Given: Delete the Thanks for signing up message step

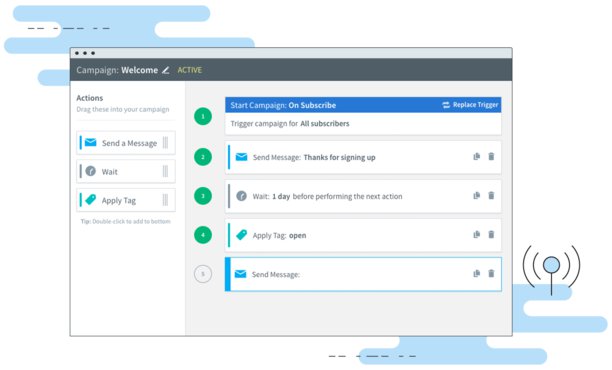Looking at the screenshot, I should [x=491, y=157].
